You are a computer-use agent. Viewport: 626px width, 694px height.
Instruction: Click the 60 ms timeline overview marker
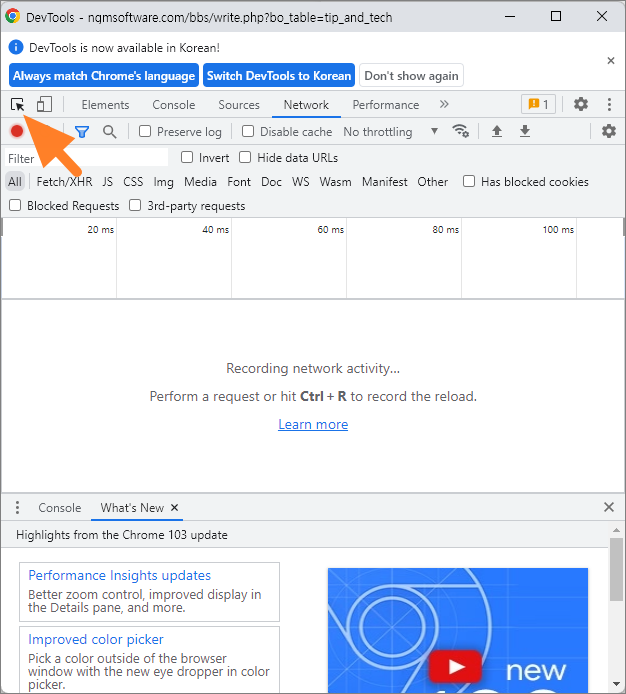[x=330, y=230]
